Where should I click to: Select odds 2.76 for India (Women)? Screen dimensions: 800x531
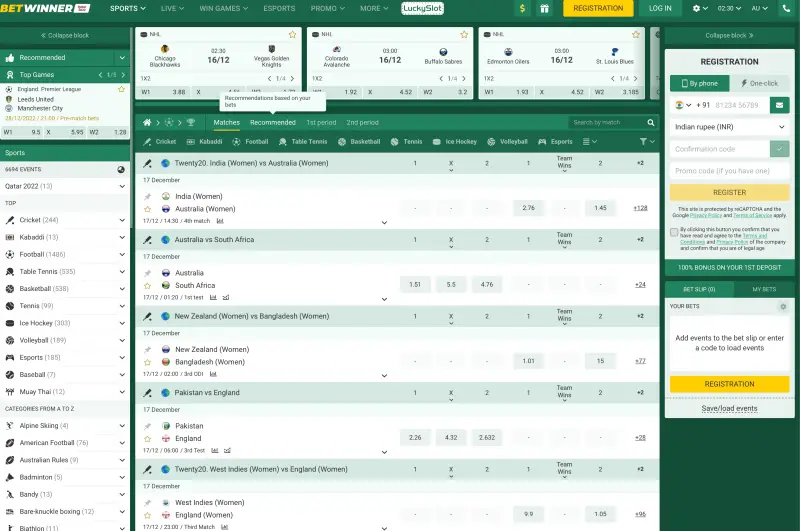pos(528,208)
